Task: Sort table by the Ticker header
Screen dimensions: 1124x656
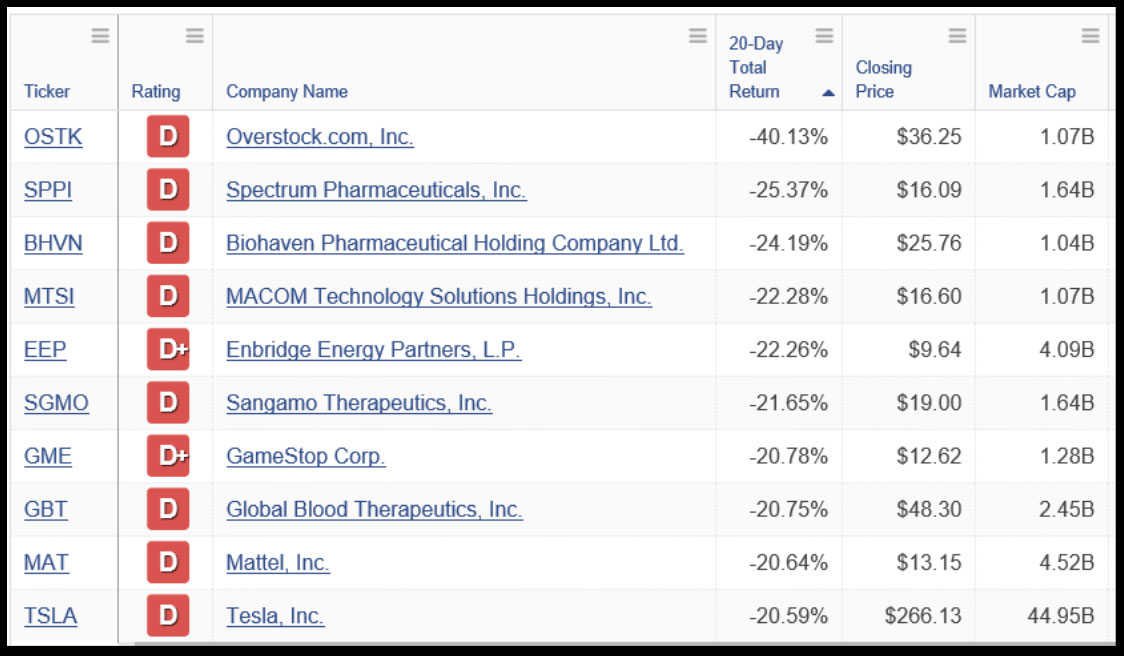Action: 47,91
